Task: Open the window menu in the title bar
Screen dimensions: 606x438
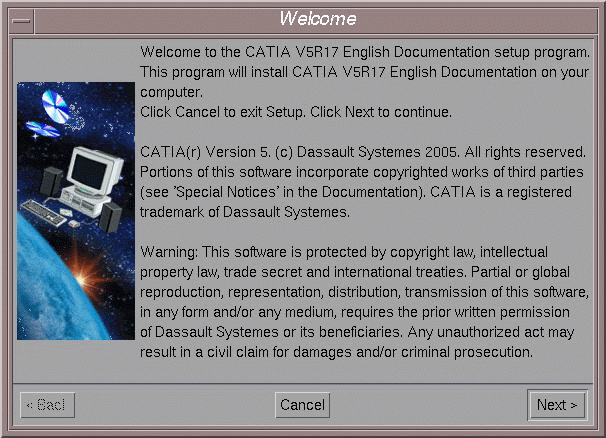Action: [21, 20]
